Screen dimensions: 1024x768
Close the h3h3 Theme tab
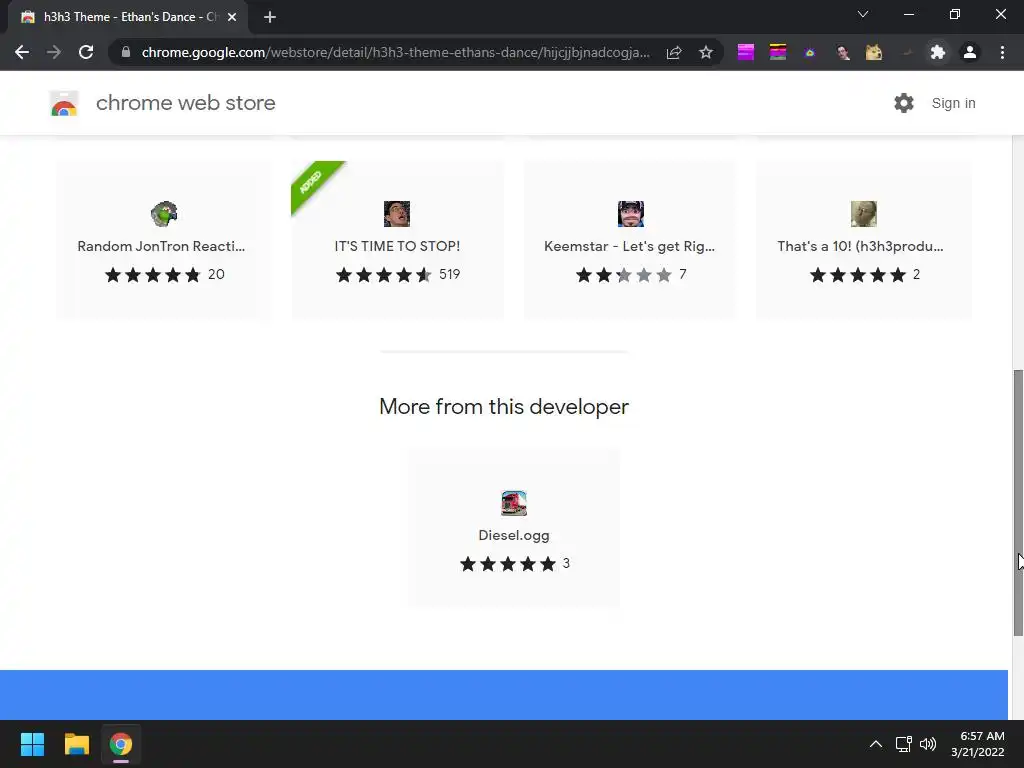[232, 17]
